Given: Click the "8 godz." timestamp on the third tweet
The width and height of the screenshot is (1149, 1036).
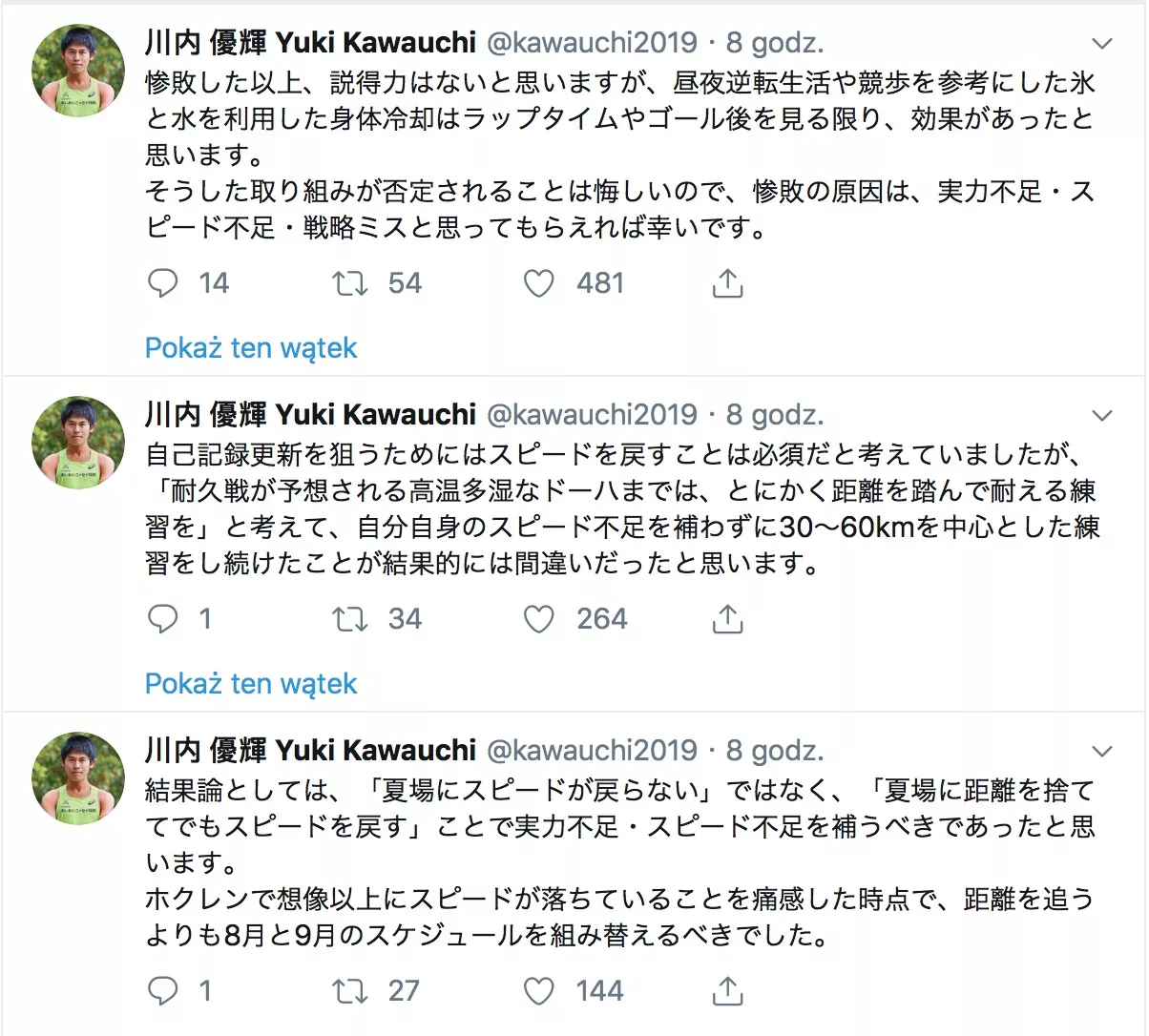Looking at the screenshot, I should tap(775, 750).
